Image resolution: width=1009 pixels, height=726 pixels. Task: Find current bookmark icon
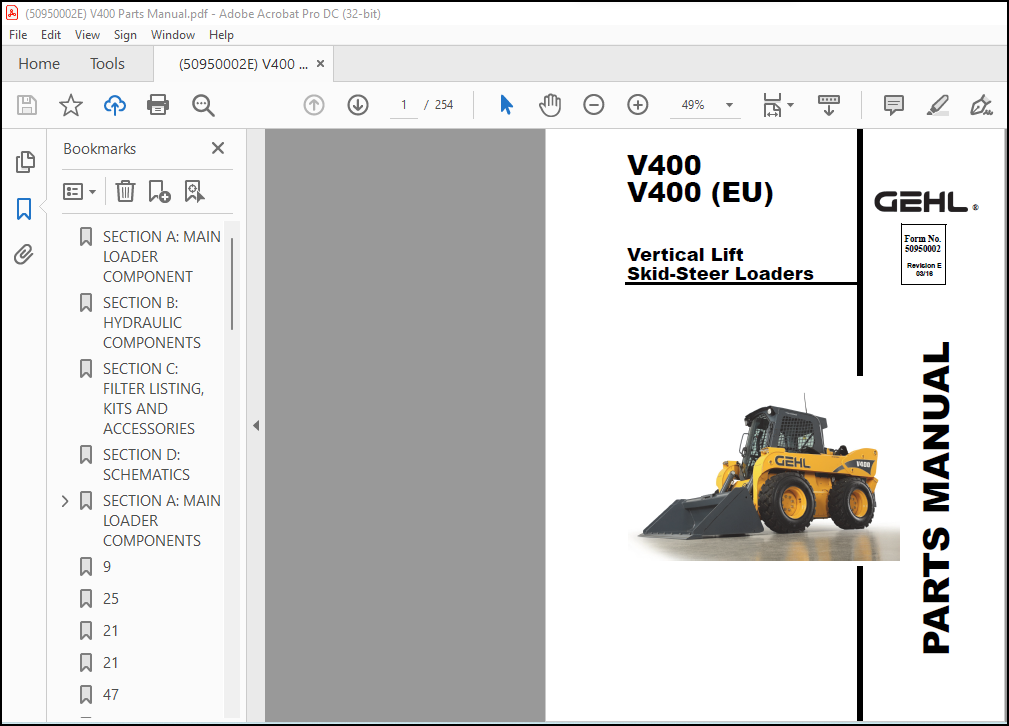(x=194, y=191)
